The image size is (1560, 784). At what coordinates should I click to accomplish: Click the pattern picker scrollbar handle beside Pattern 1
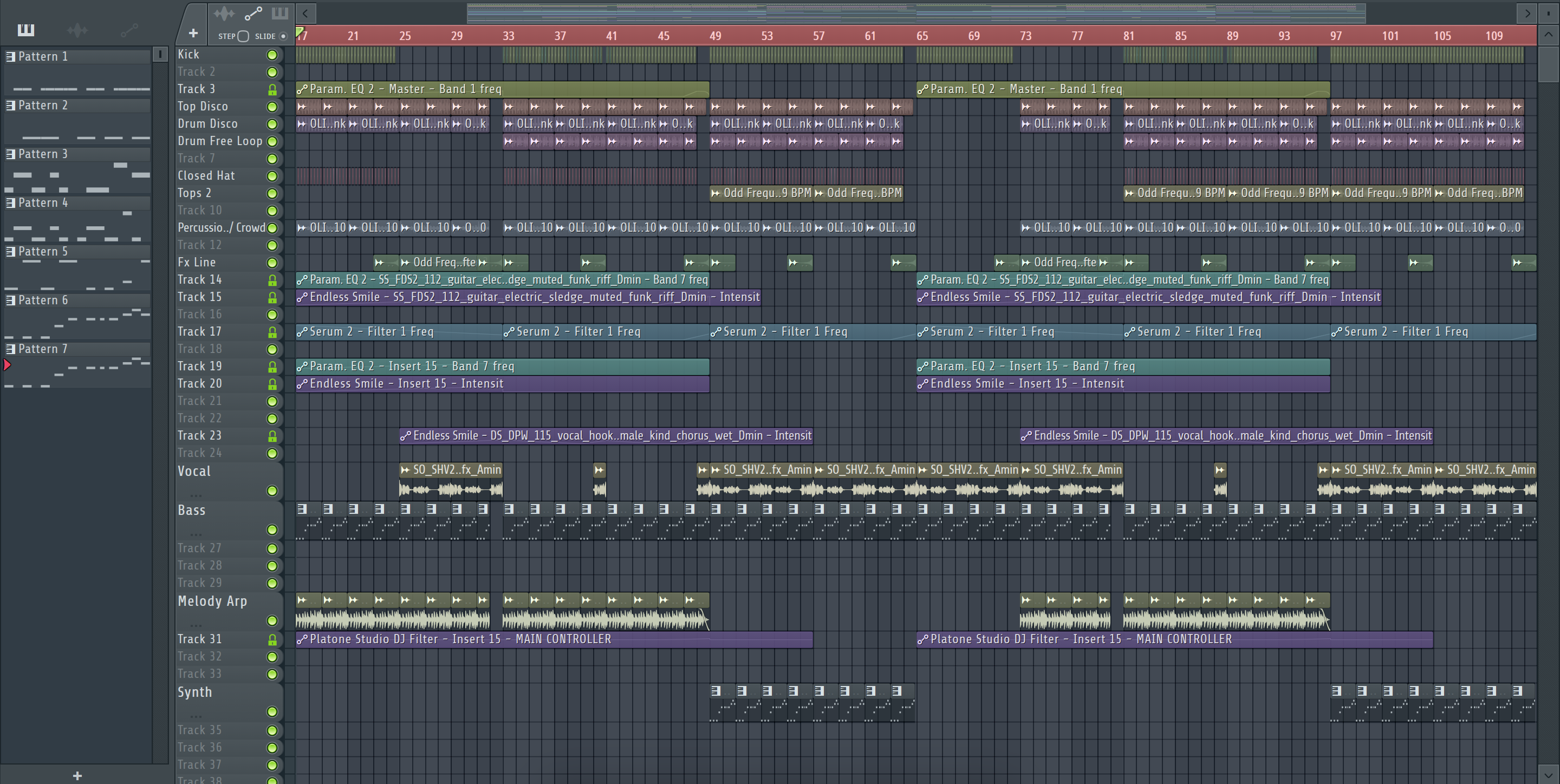(x=160, y=55)
